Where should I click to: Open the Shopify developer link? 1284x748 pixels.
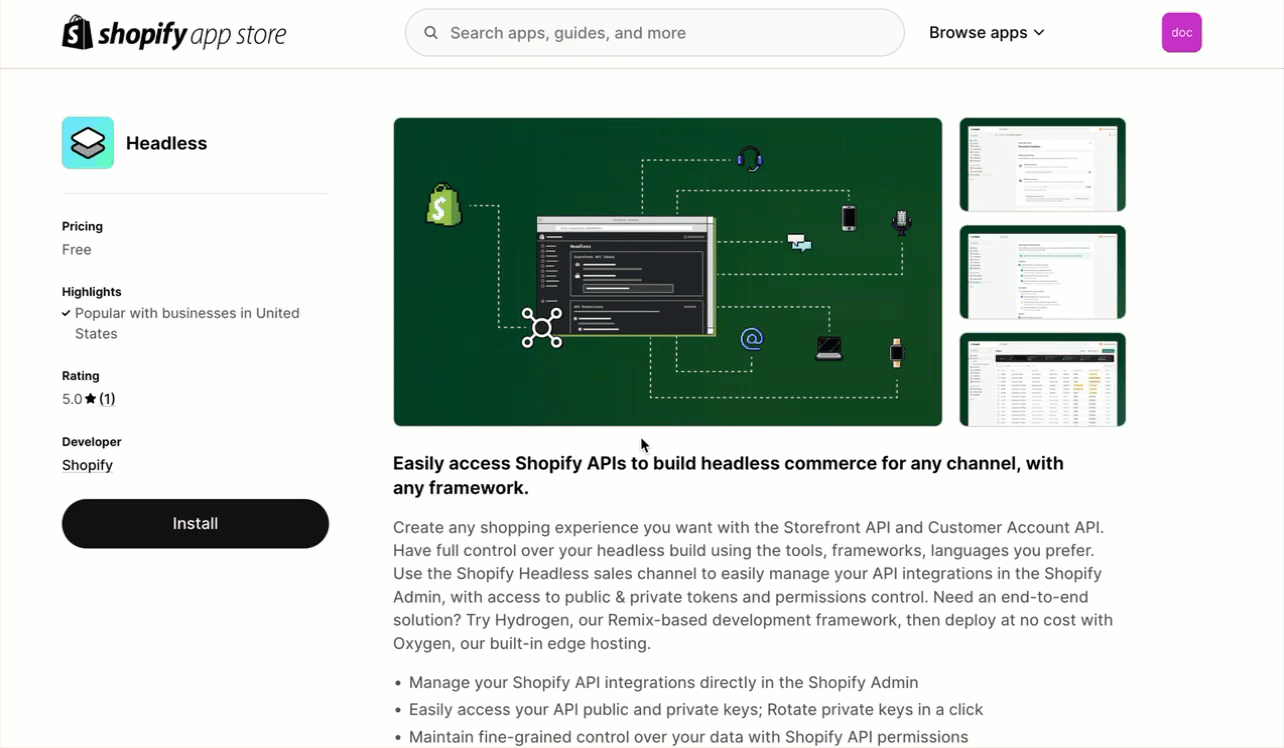87,465
